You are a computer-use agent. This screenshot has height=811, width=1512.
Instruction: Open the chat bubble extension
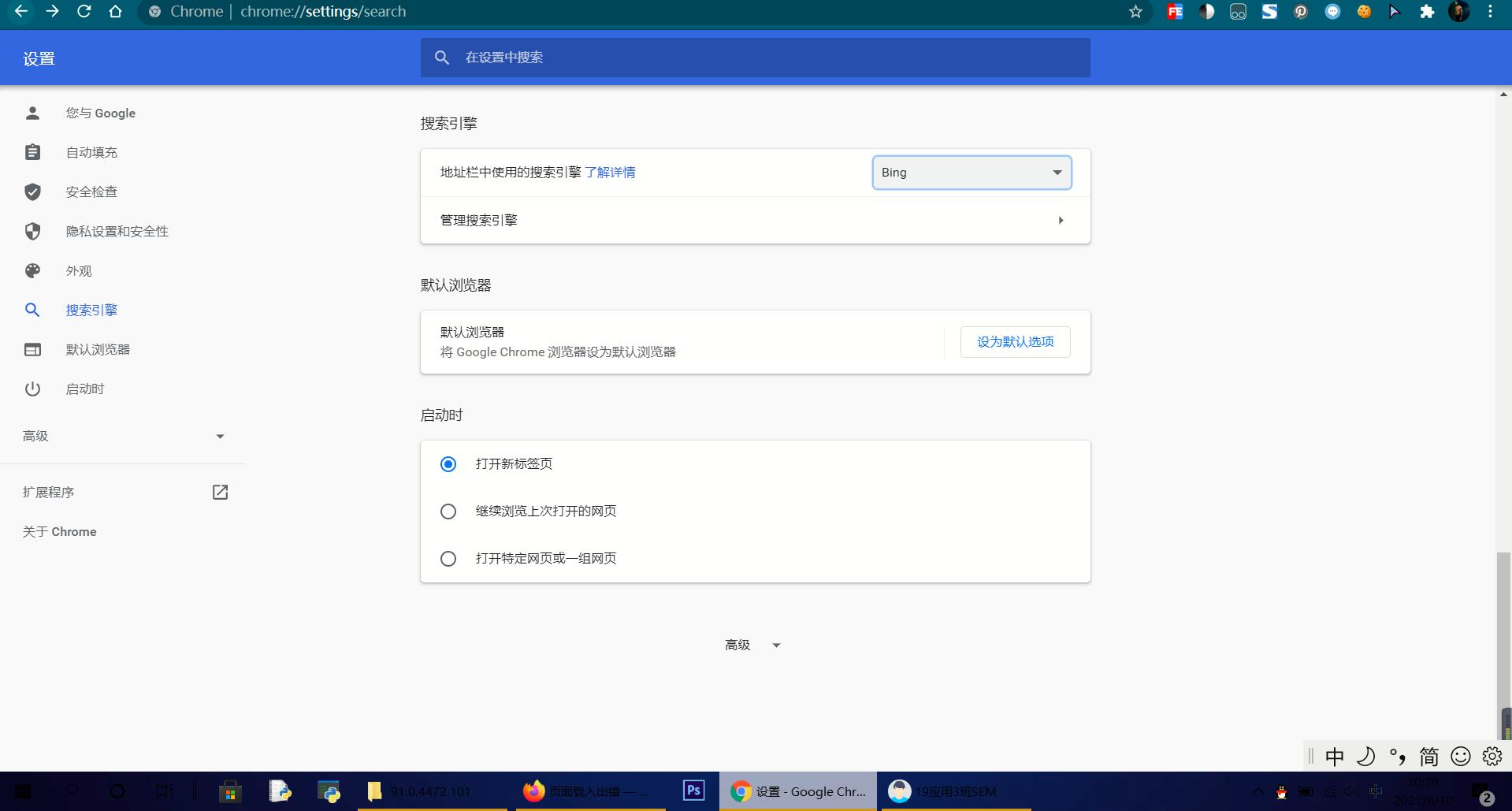pyautogui.click(x=1332, y=11)
